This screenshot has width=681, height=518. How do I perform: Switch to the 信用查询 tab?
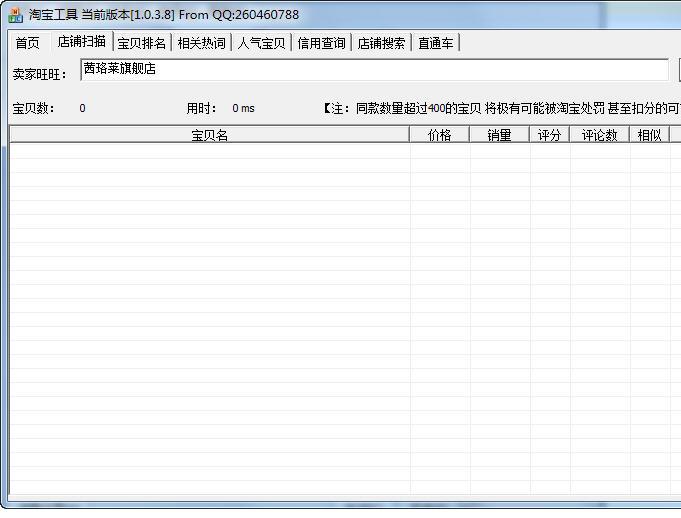click(321, 43)
